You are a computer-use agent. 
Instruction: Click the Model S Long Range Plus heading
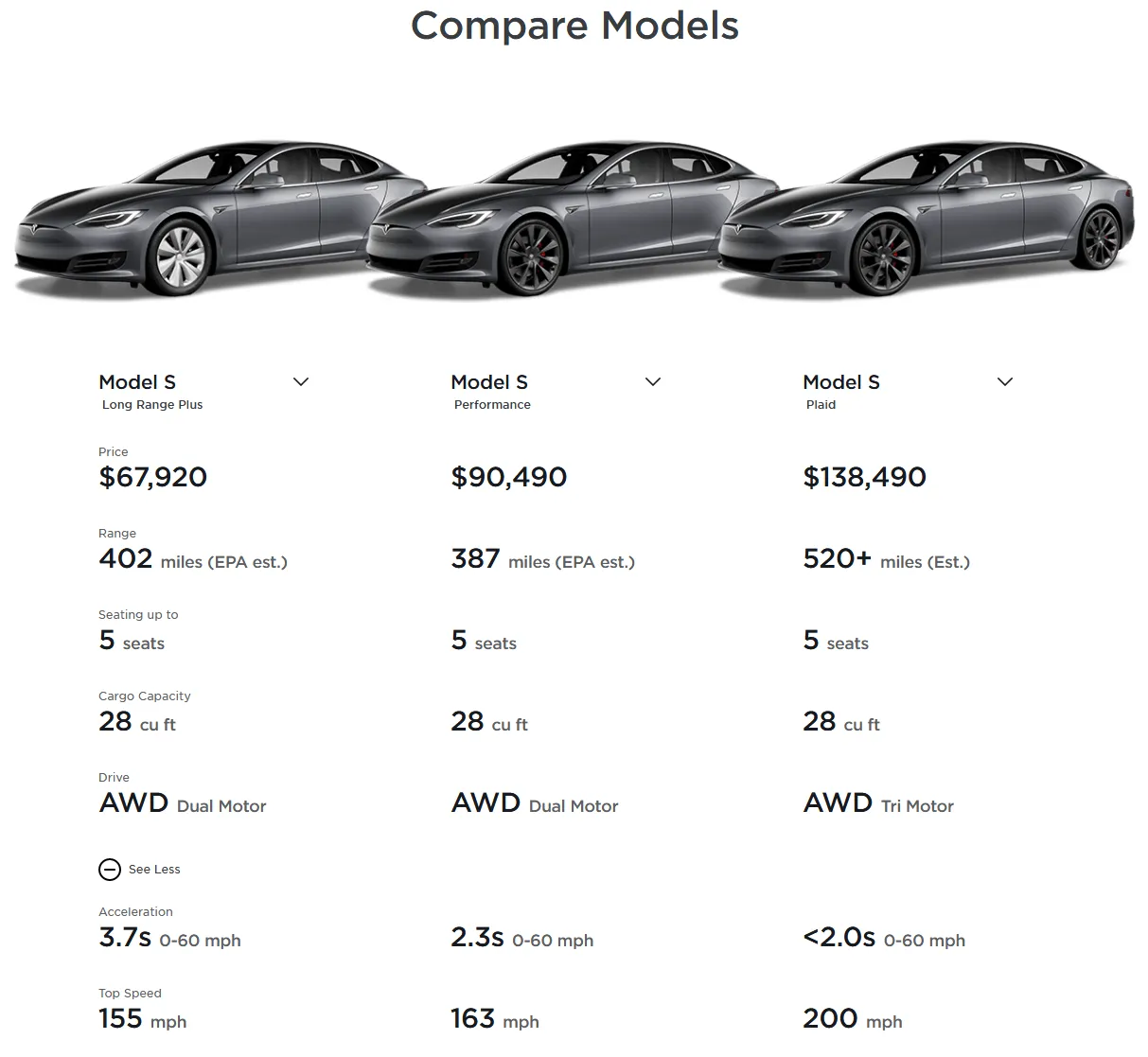click(x=137, y=382)
